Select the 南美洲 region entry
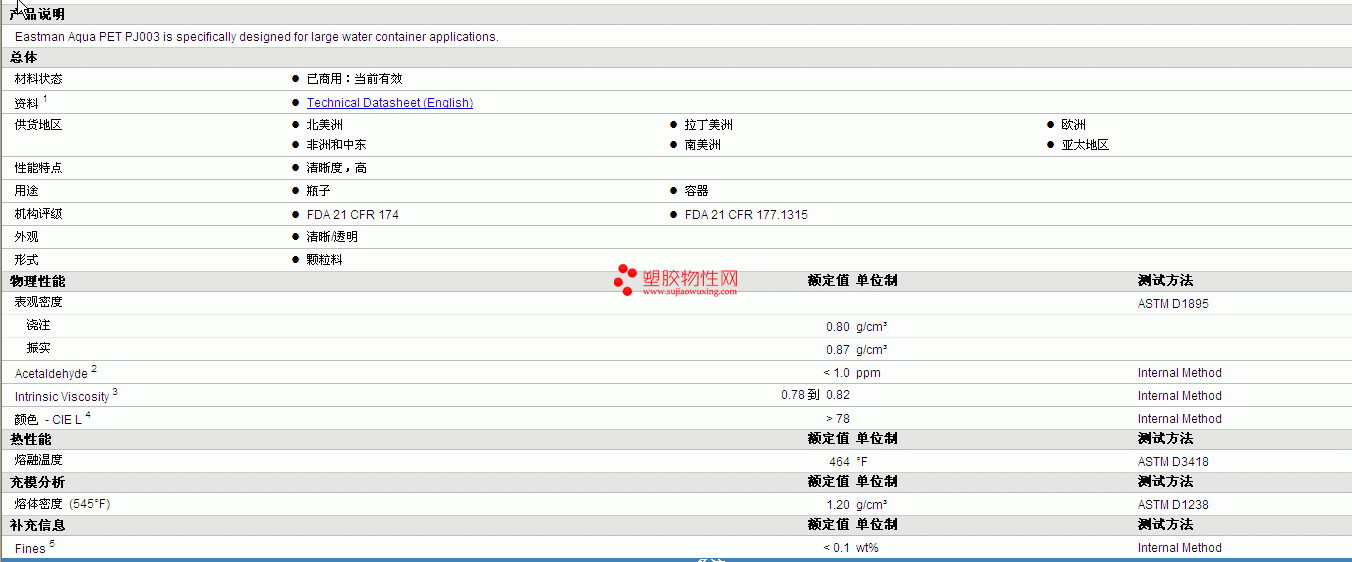The image size is (1352, 562). coord(702,145)
